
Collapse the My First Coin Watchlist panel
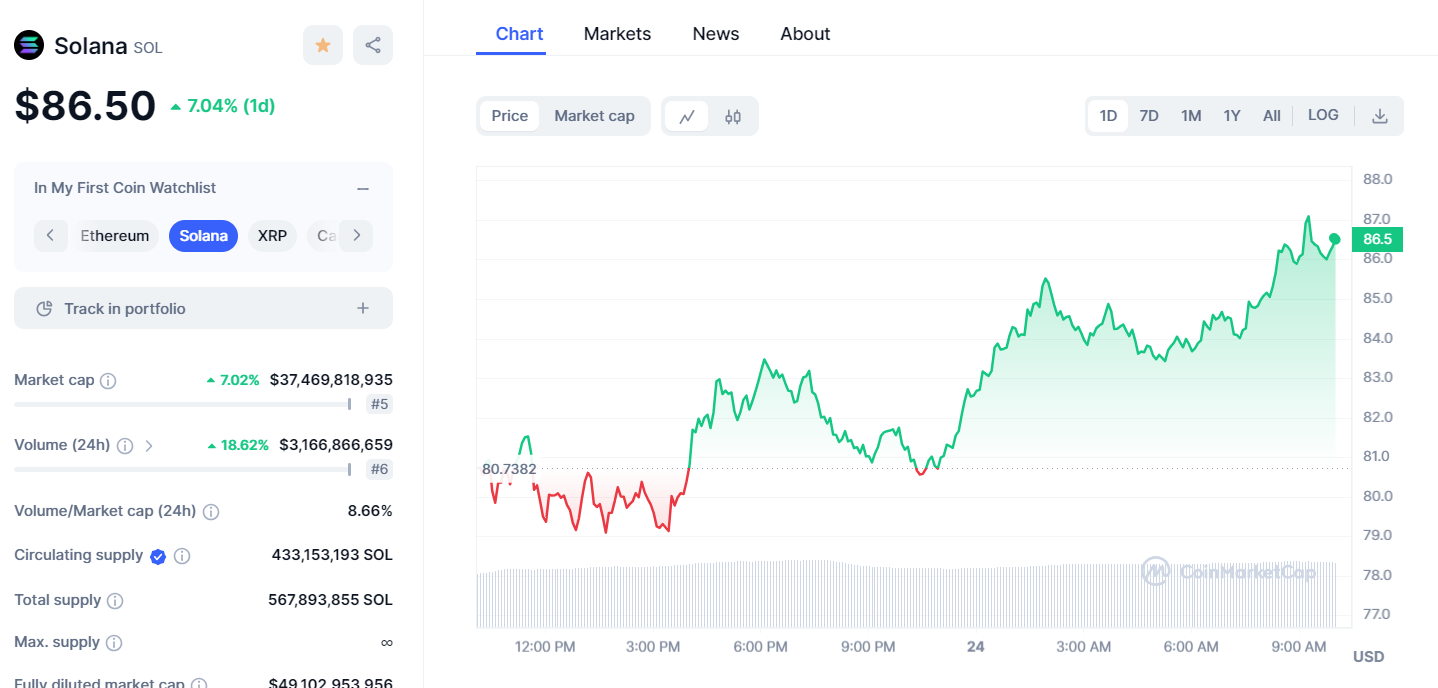363,189
